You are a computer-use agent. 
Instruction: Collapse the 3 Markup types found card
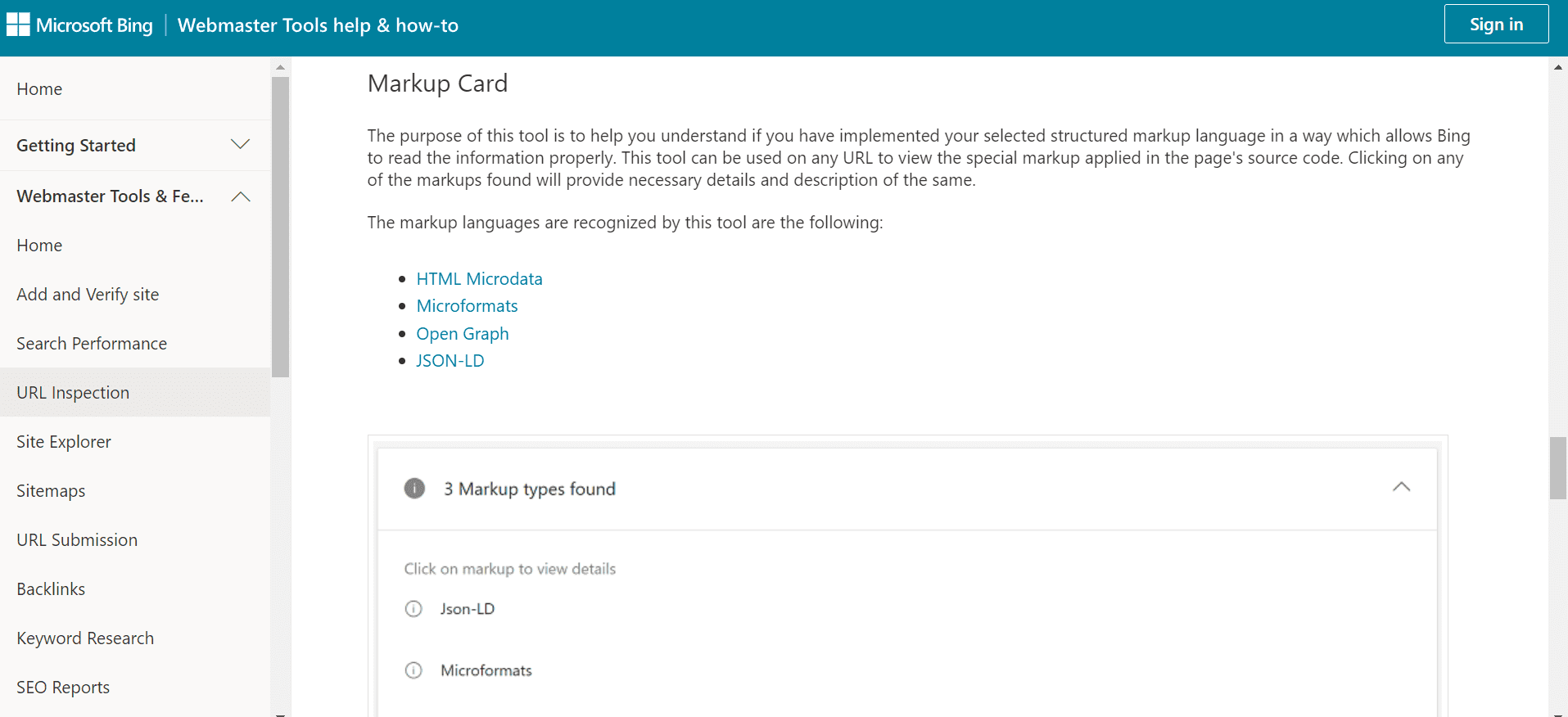[1401, 486]
